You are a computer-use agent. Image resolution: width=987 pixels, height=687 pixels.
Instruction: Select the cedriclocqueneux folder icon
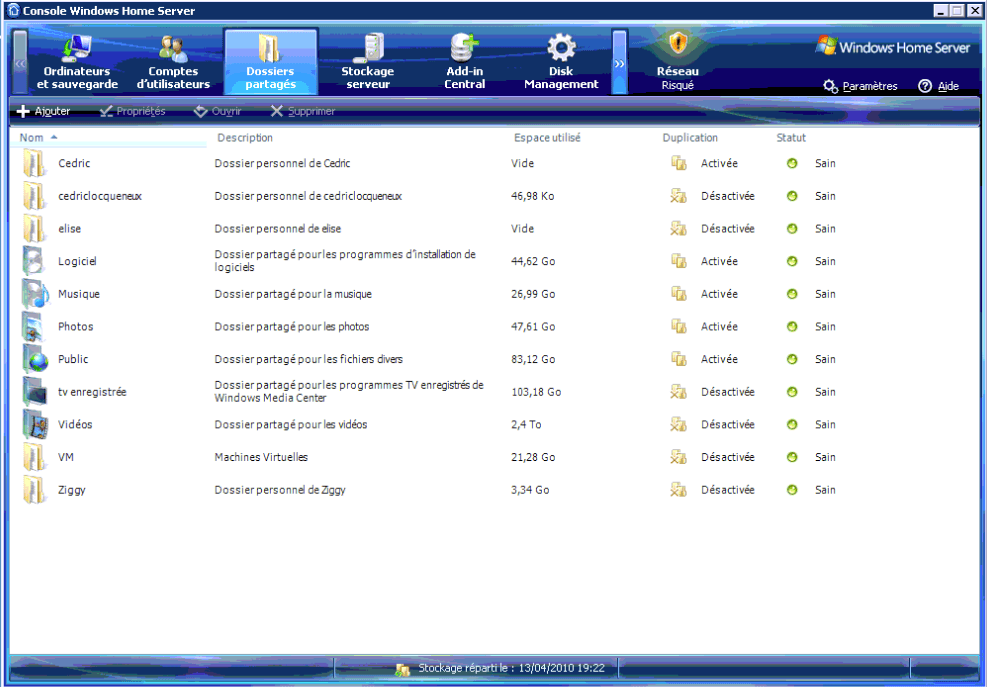[34, 196]
